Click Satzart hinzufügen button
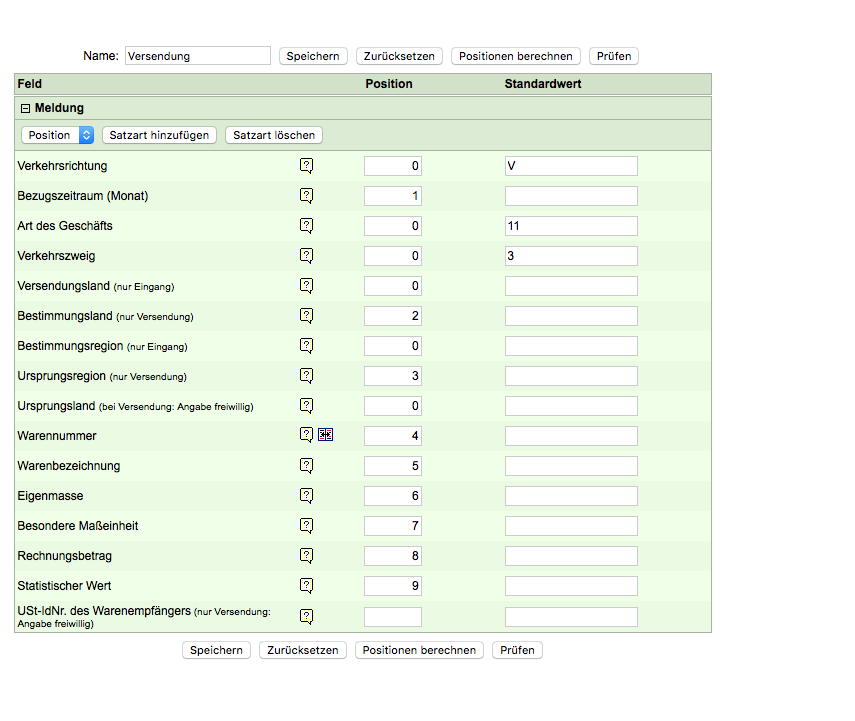This screenshot has width=855, height=721. pos(159,135)
